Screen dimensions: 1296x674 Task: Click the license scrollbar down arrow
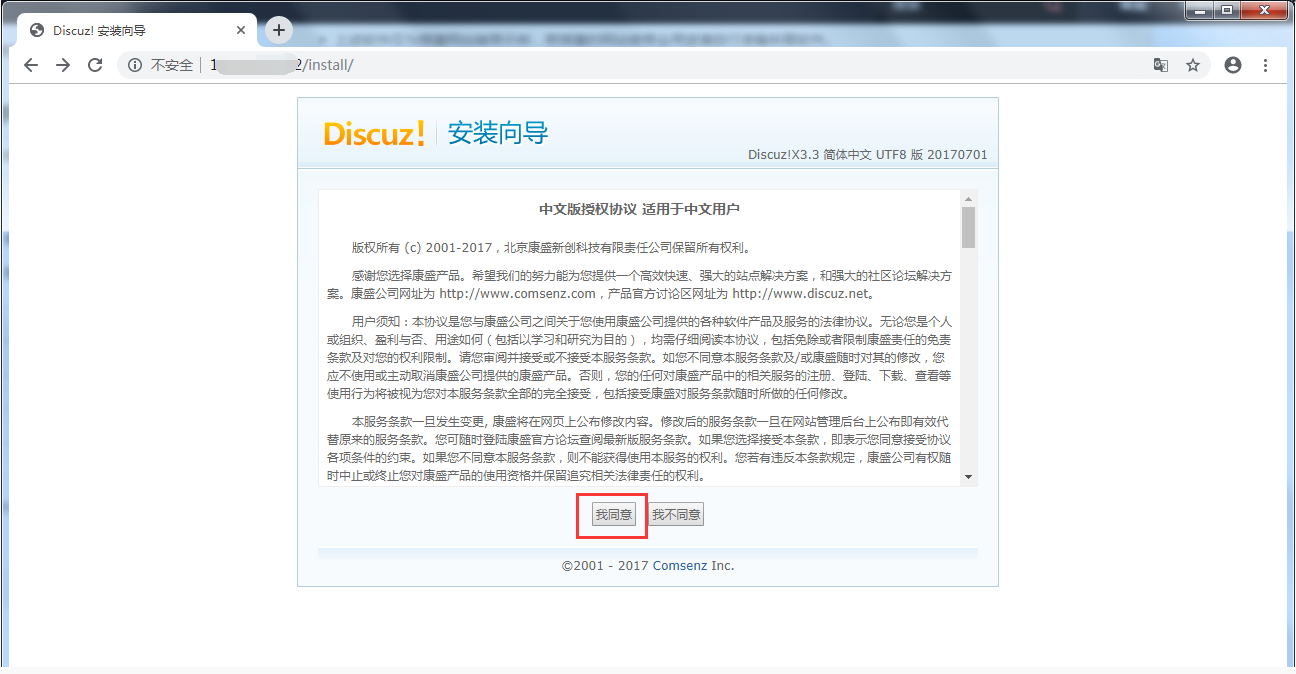click(x=967, y=478)
